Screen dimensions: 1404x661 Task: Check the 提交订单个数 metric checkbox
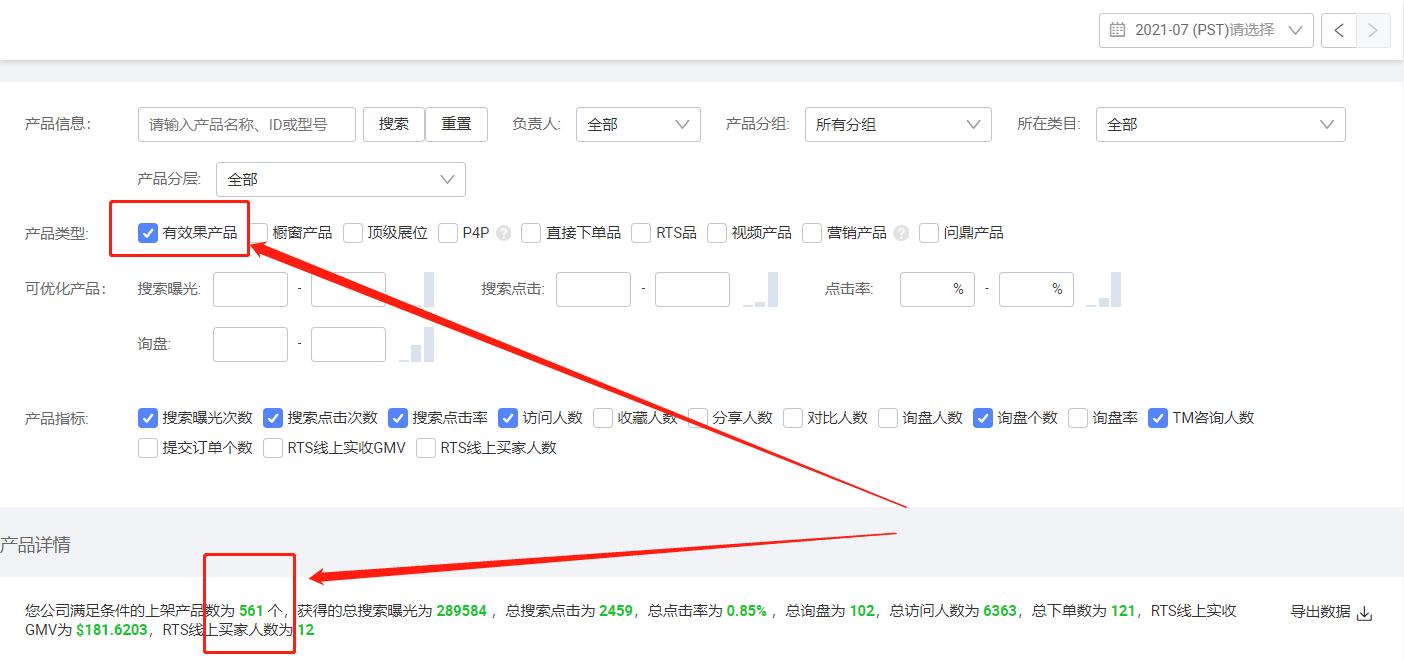point(148,448)
